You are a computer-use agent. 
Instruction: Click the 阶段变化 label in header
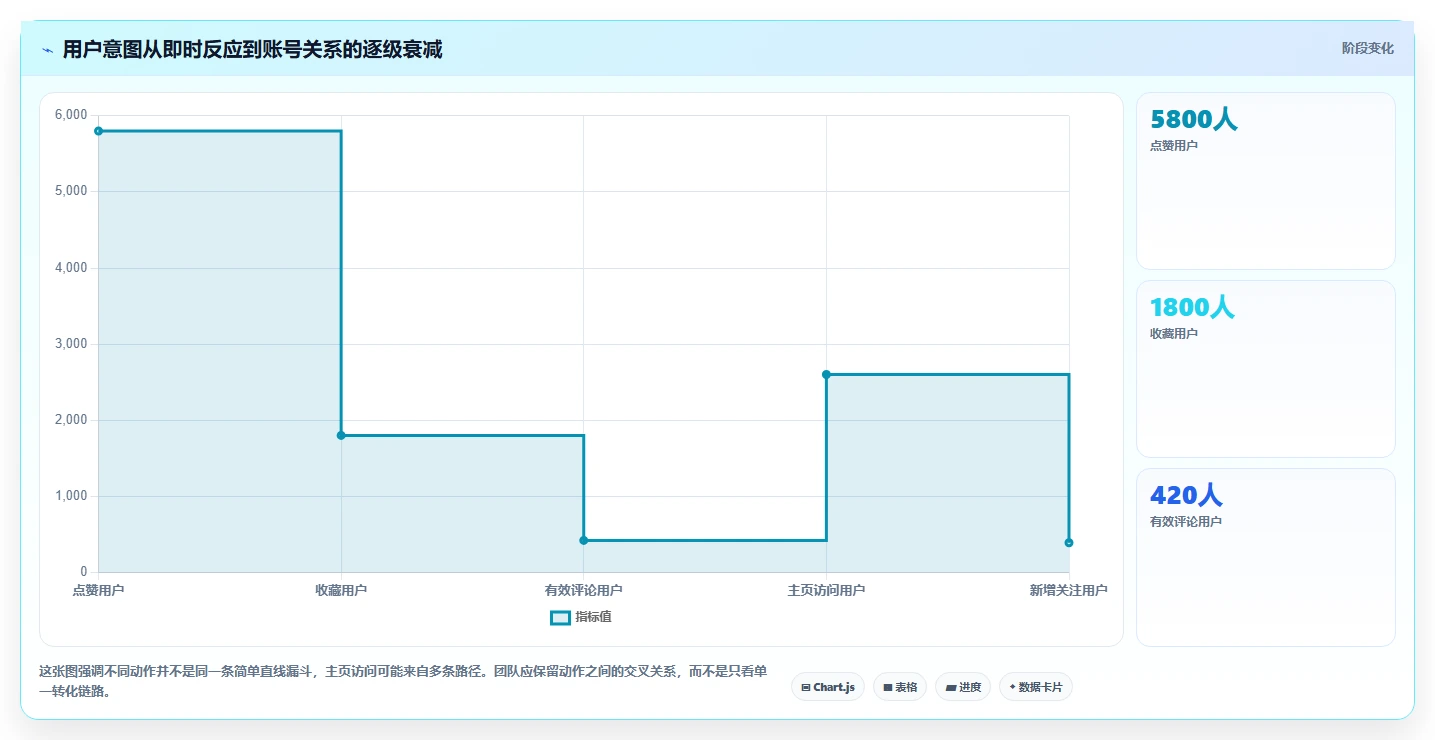1368,48
